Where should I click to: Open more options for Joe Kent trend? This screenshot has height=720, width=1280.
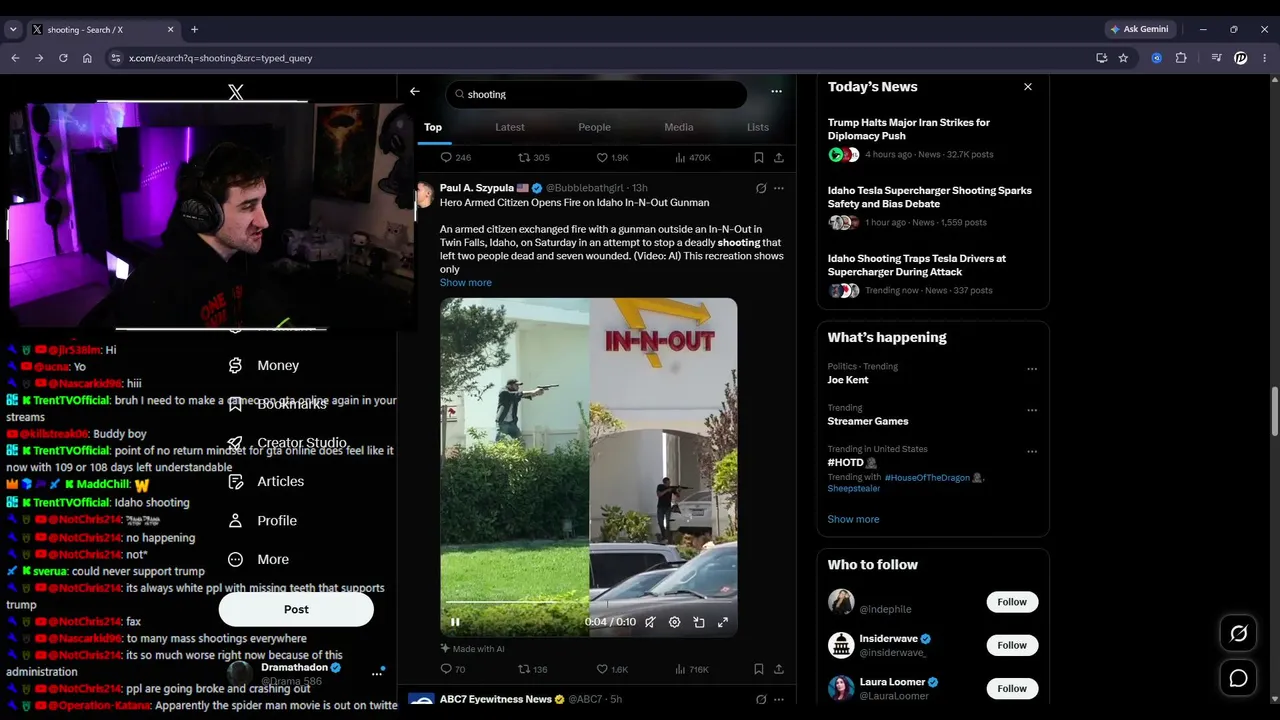[x=1032, y=369]
